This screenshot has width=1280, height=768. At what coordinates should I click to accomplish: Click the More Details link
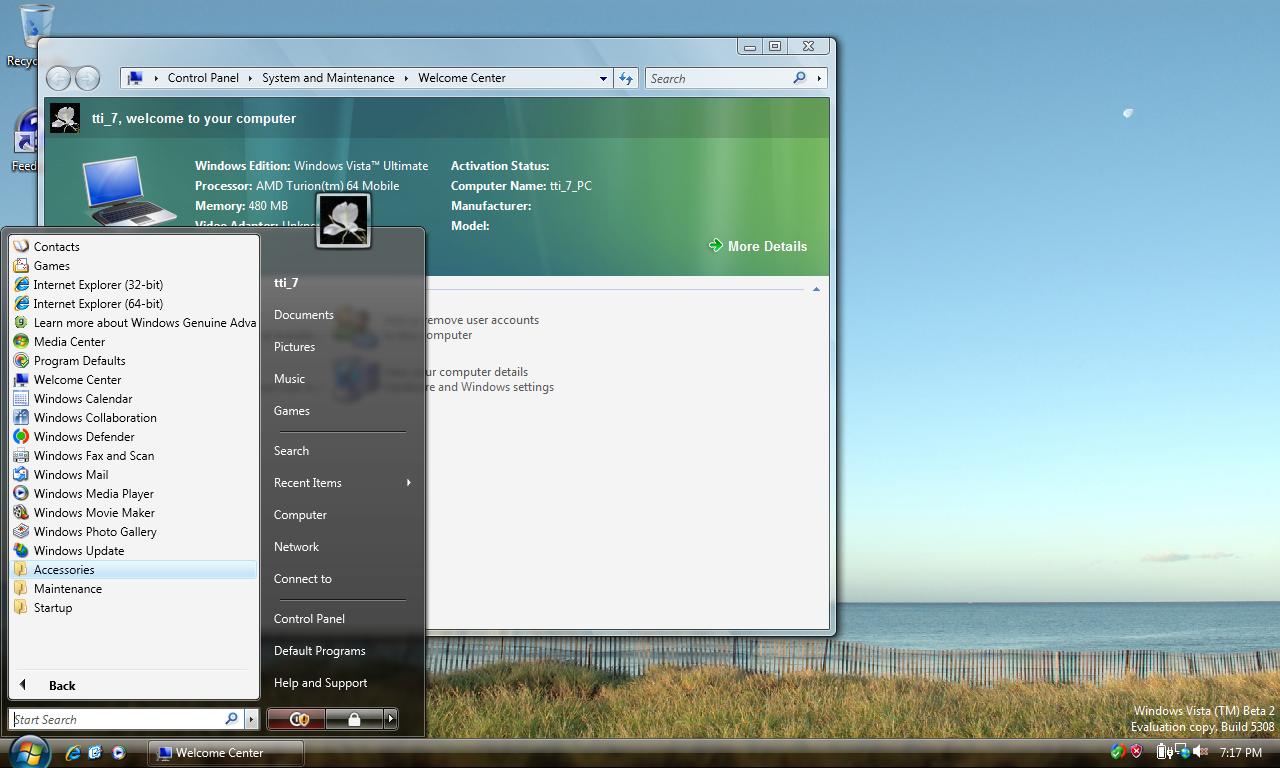click(757, 246)
